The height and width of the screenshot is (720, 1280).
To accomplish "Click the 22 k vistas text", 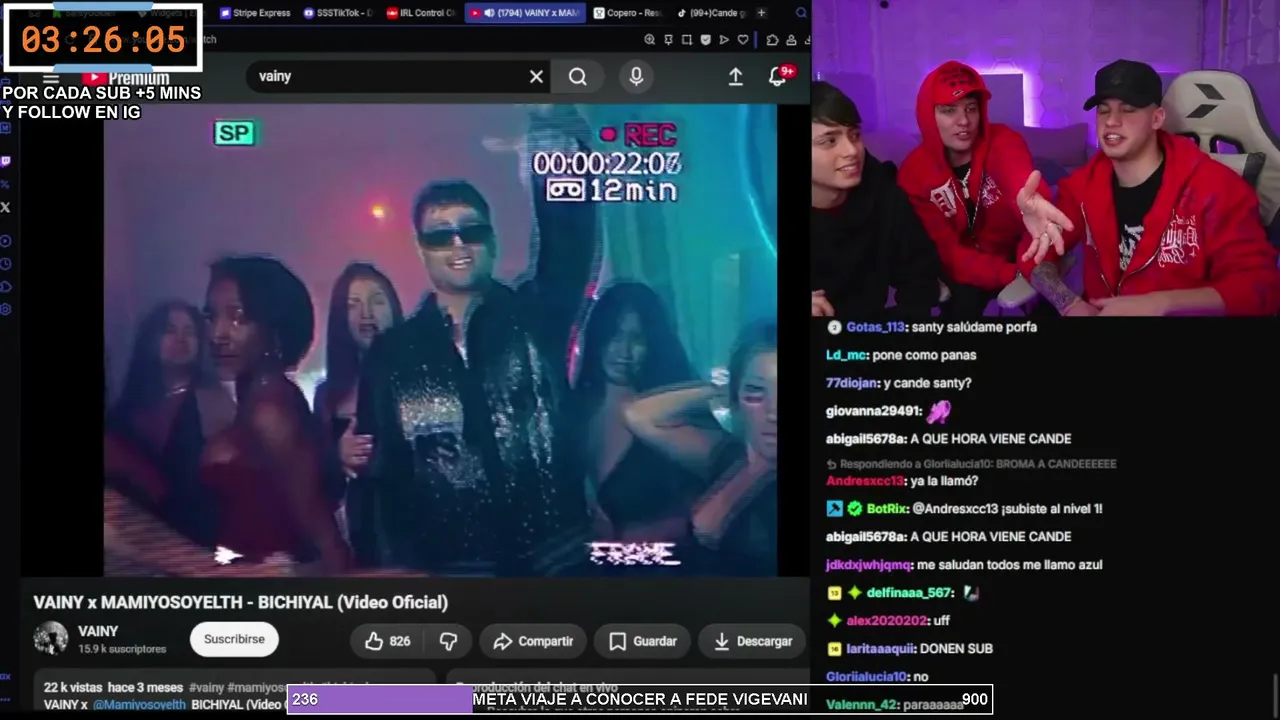I will click(73, 687).
